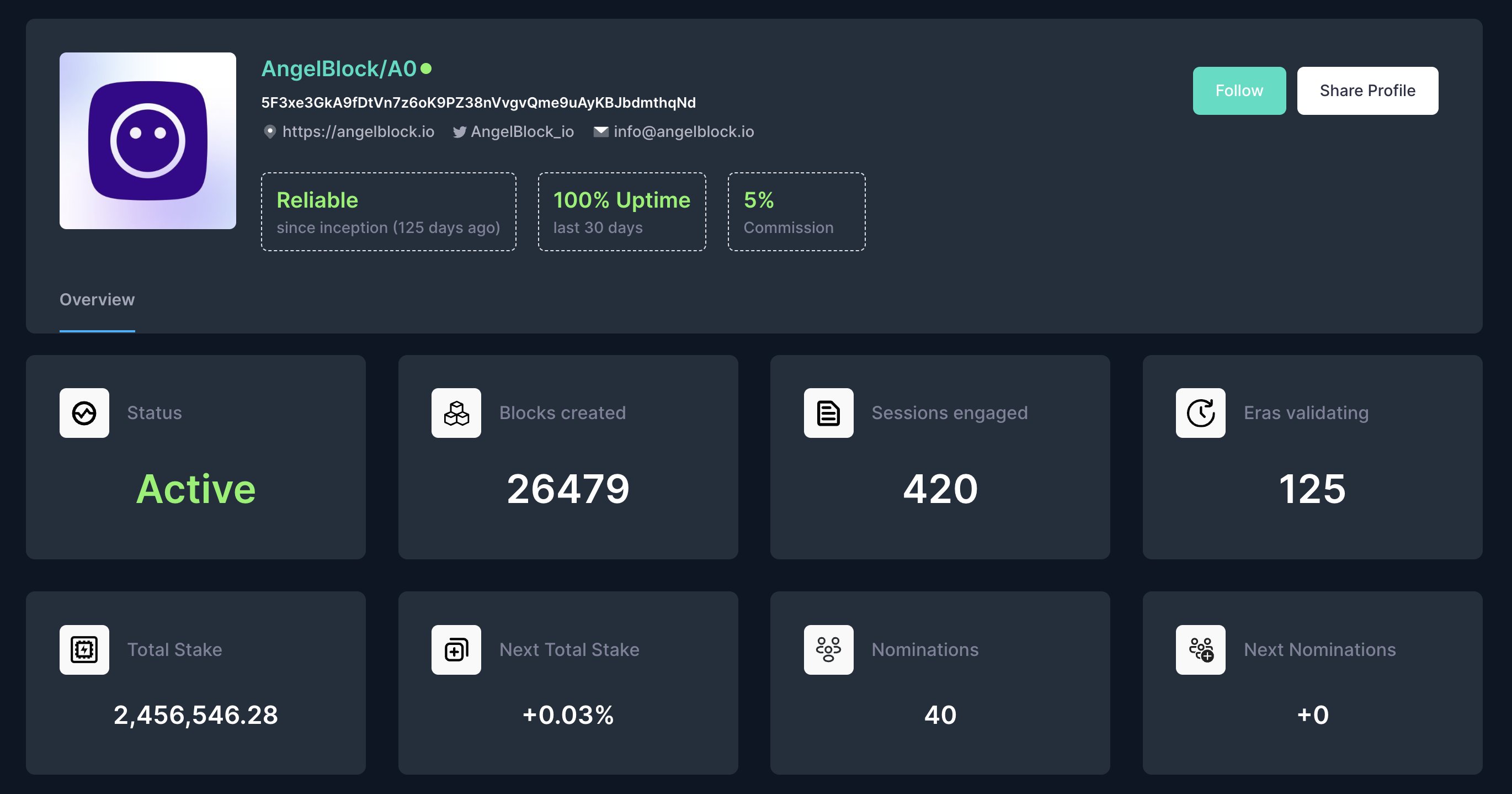Open the AngelBlock_io Twitter handle link
This screenshot has width=1512, height=794.
tap(522, 131)
